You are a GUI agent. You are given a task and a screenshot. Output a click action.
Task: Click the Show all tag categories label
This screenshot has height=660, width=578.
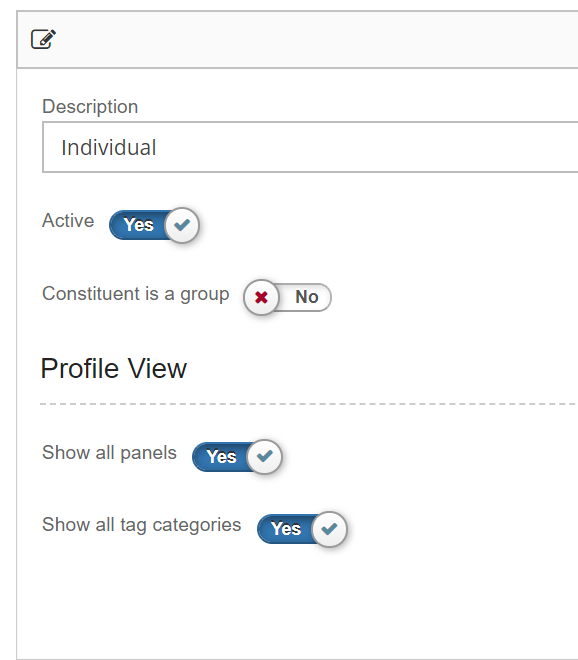tap(141, 525)
